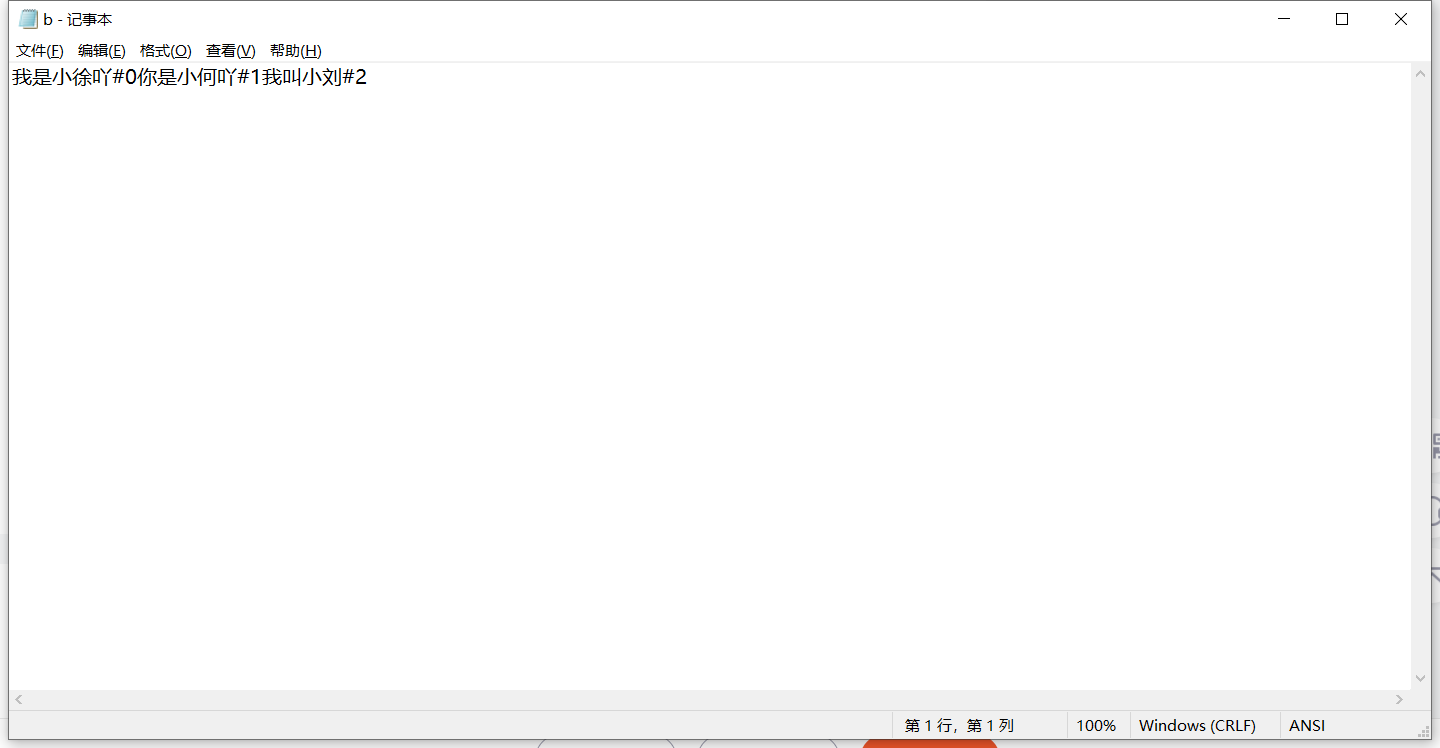The image size is (1440, 748).
Task: Click the horizontal scrollbar left arrow
Action: (19, 700)
